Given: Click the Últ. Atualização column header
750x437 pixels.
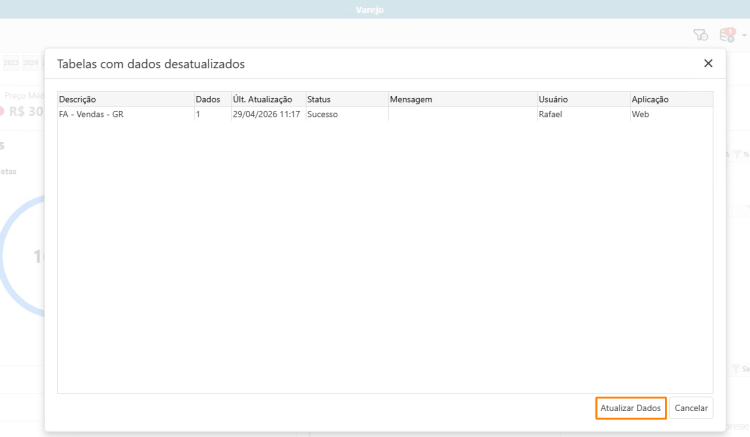Looking at the screenshot, I should click(x=268, y=99).
